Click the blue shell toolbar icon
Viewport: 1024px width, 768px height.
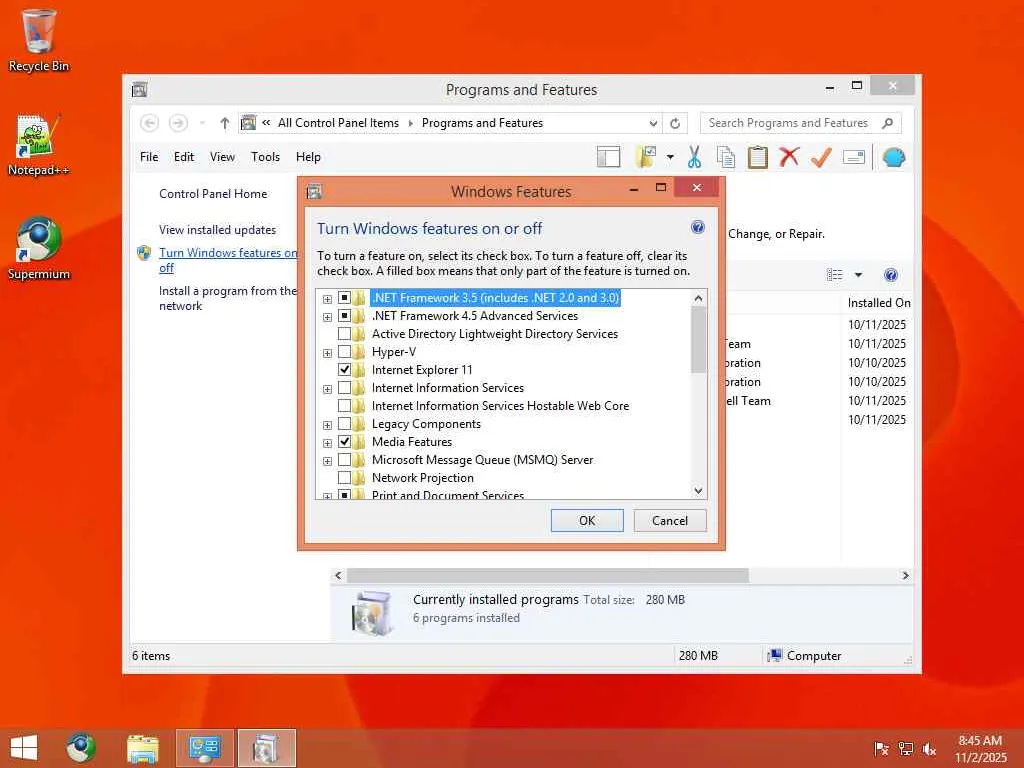tap(893, 157)
